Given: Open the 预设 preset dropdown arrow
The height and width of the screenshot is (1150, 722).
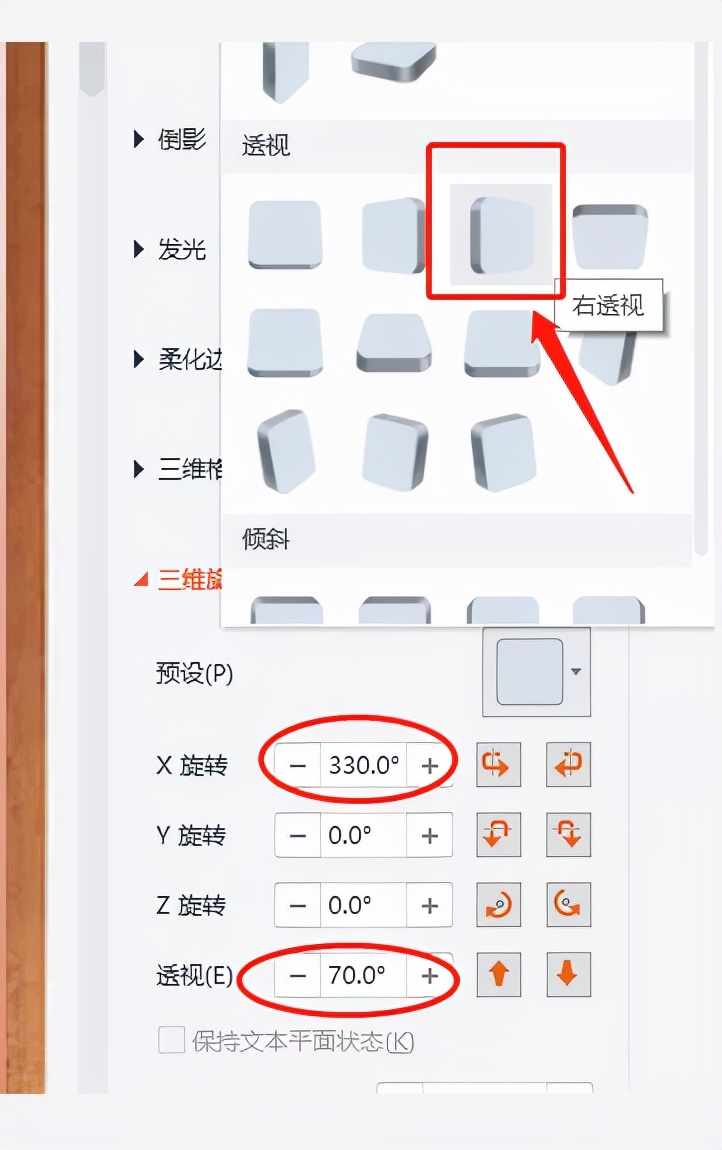Looking at the screenshot, I should (576, 672).
